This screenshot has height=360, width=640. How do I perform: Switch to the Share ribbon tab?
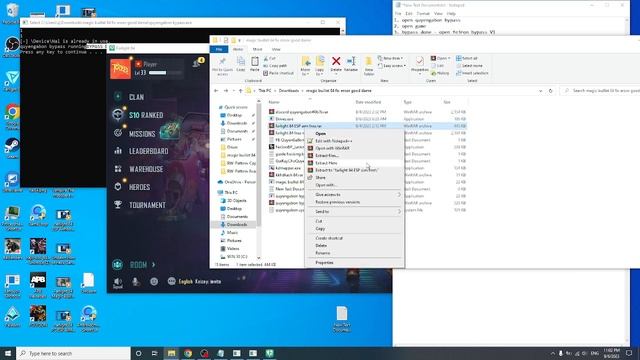click(x=257, y=49)
